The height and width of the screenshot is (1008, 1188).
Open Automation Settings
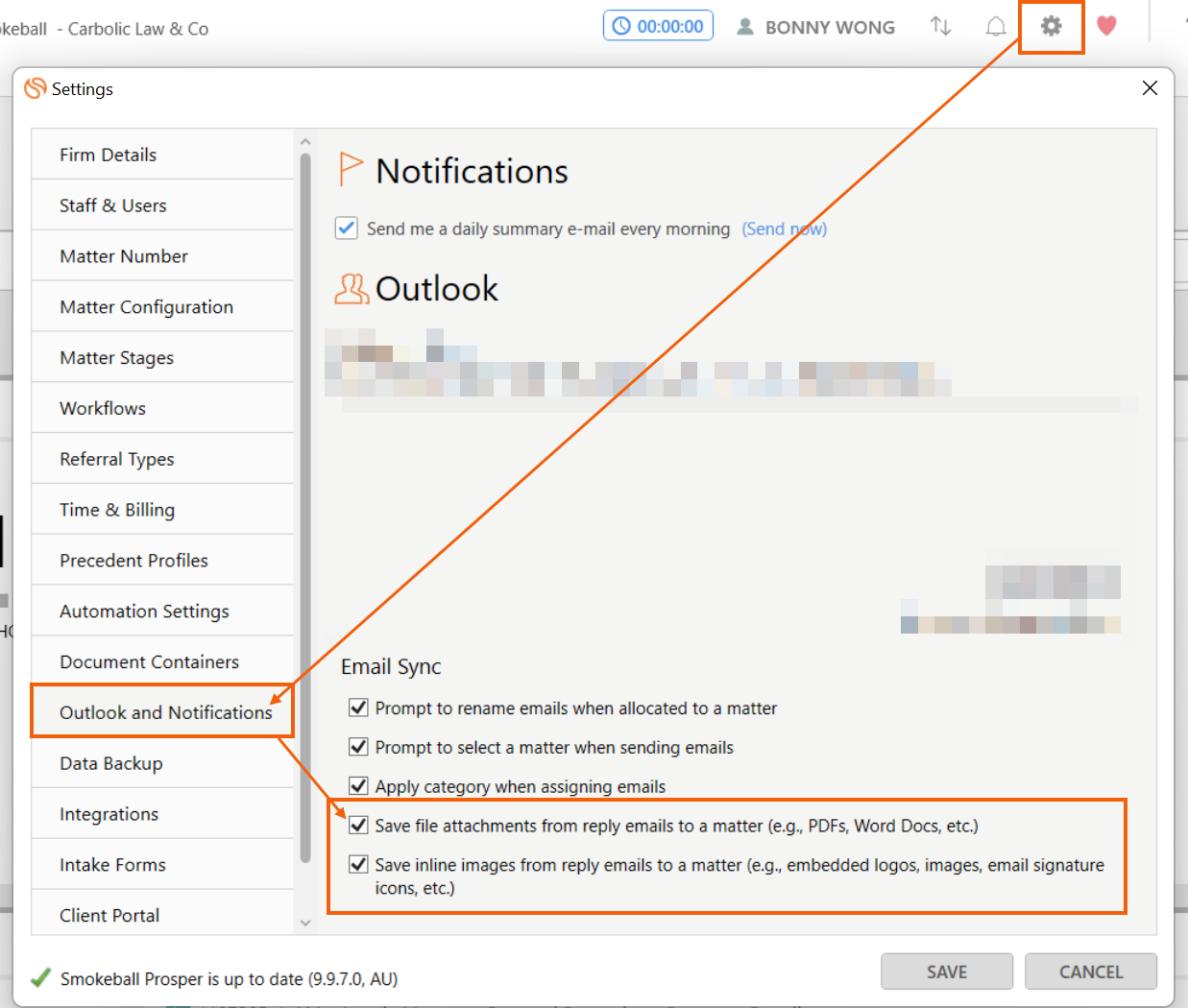point(162,612)
